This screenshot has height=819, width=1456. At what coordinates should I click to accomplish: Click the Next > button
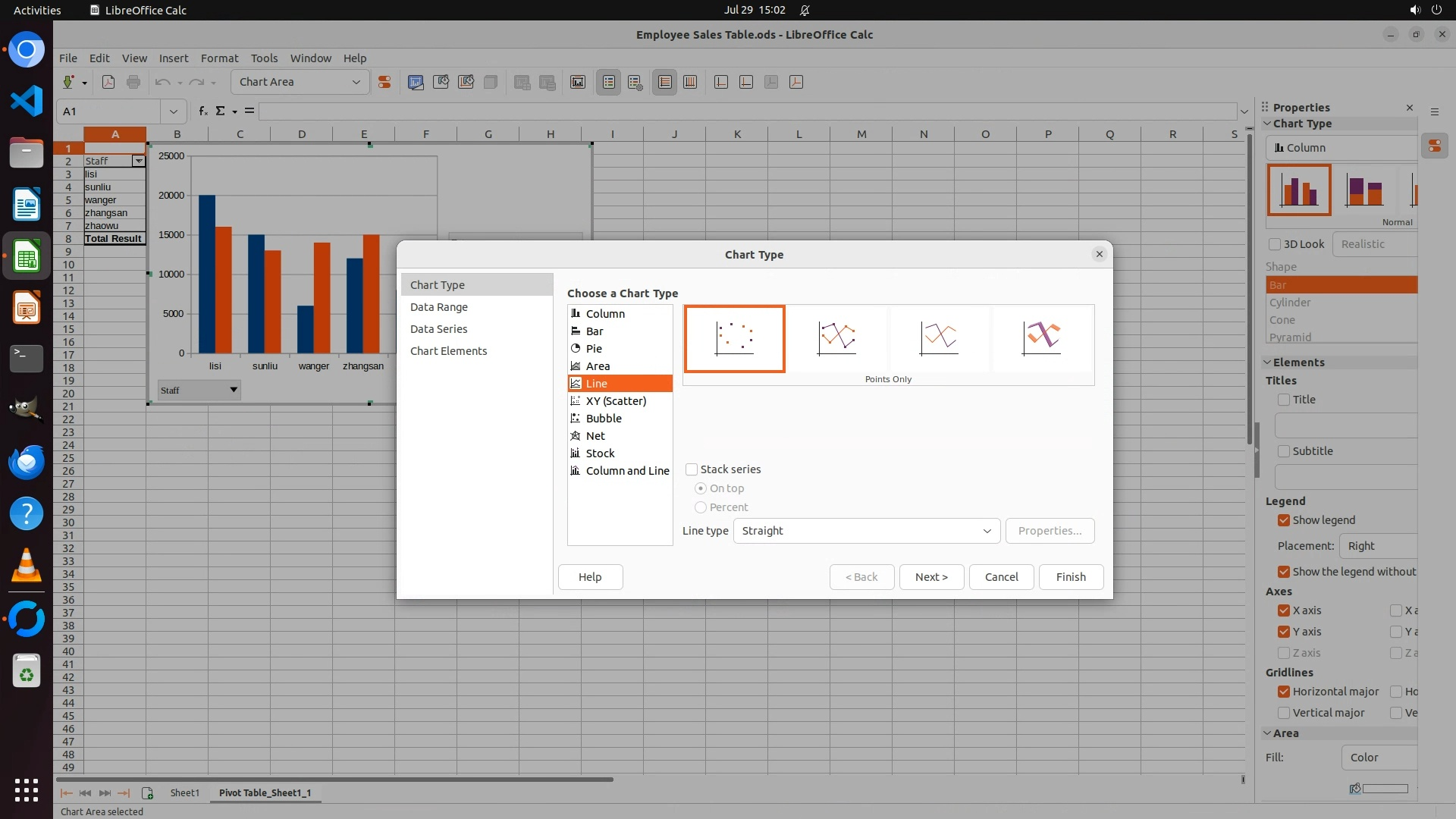coord(931,577)
